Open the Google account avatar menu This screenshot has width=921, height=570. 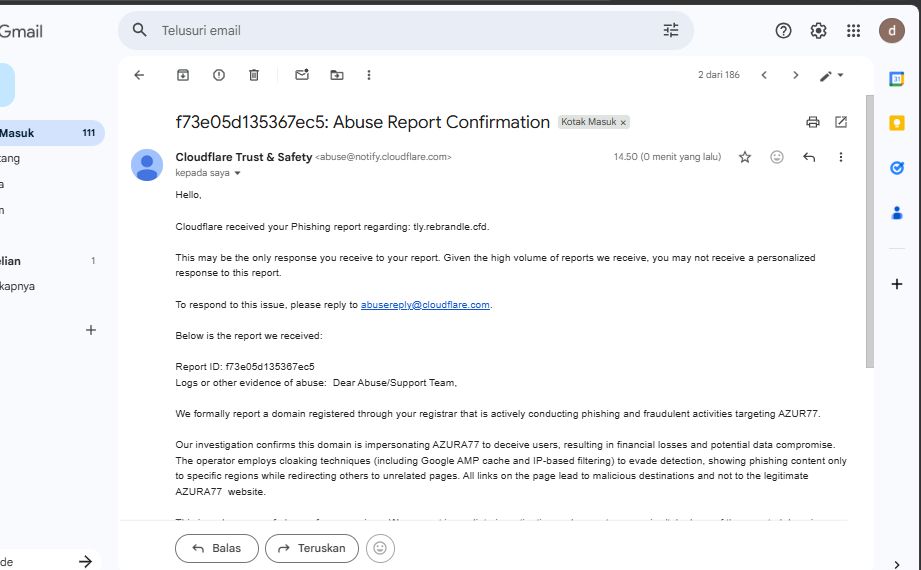pyautogui.click(x=891, y=31)
